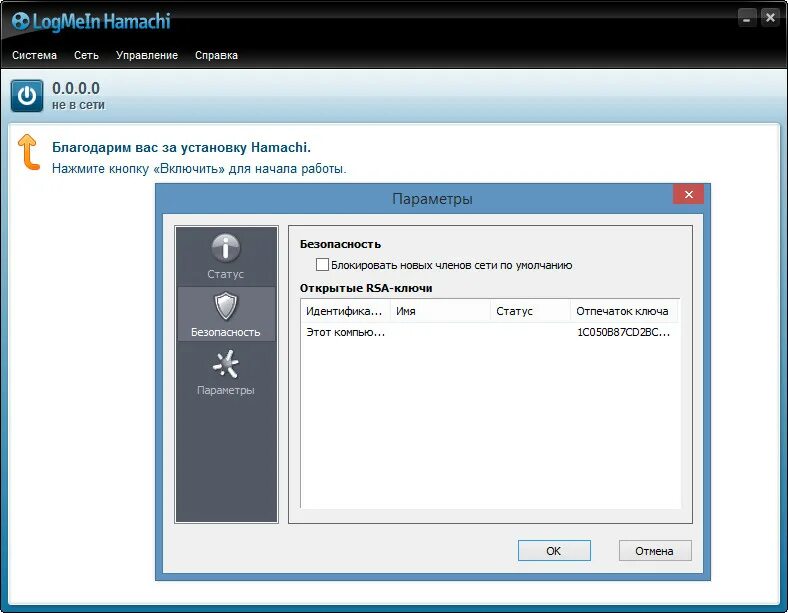Viewport: 788px width, 613px height.
Task: Click the LogMeIn Hamachi logo
Action: click(x=91, y=22)
